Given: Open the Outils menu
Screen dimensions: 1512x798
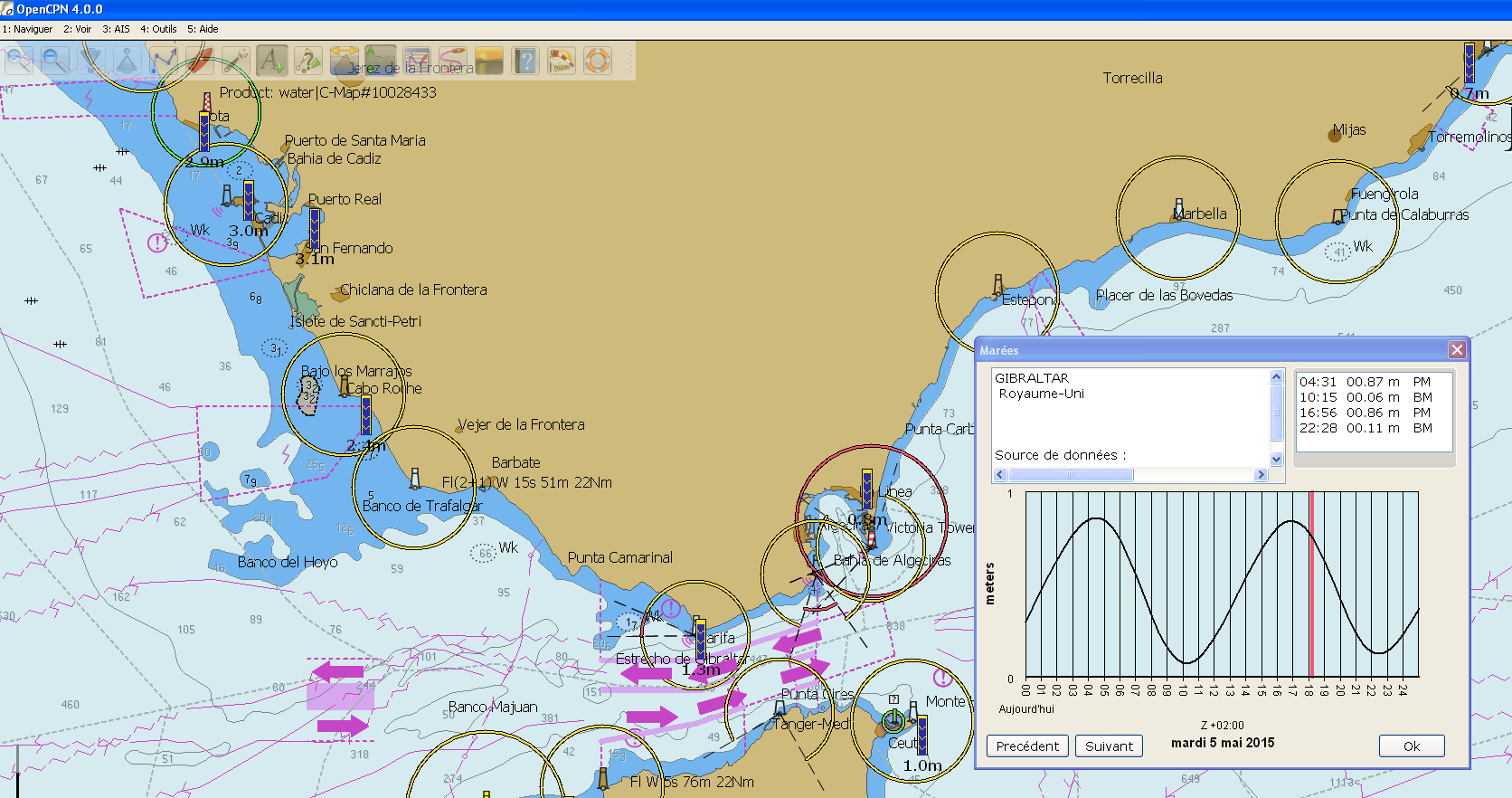Looking at the screenshot, I should pos(158,29).
